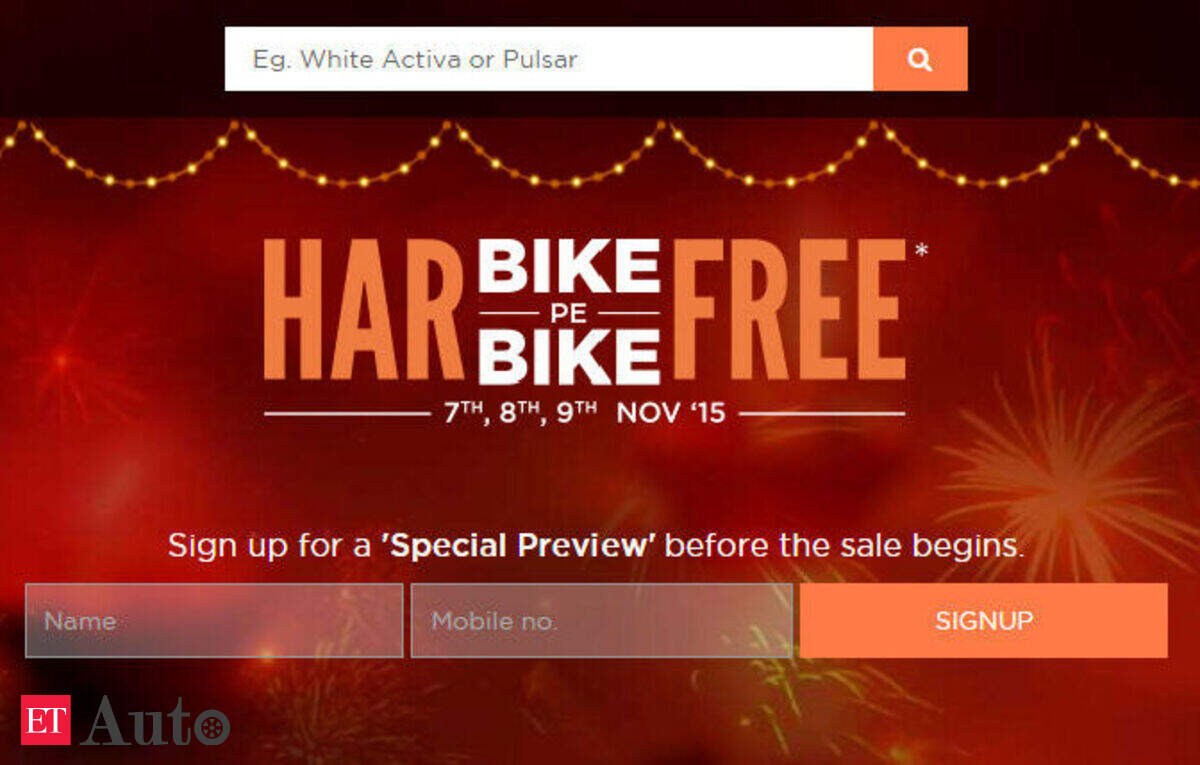1200x765 pixels.
Task: Click the bold 'Special Preview' text
Action: [x=518, y=546]
